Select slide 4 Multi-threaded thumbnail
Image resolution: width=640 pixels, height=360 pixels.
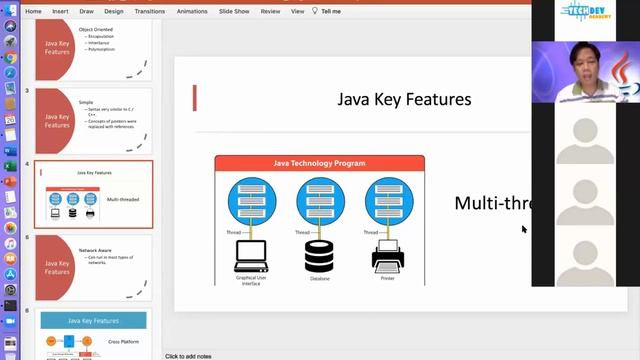[x=93, y=194]
